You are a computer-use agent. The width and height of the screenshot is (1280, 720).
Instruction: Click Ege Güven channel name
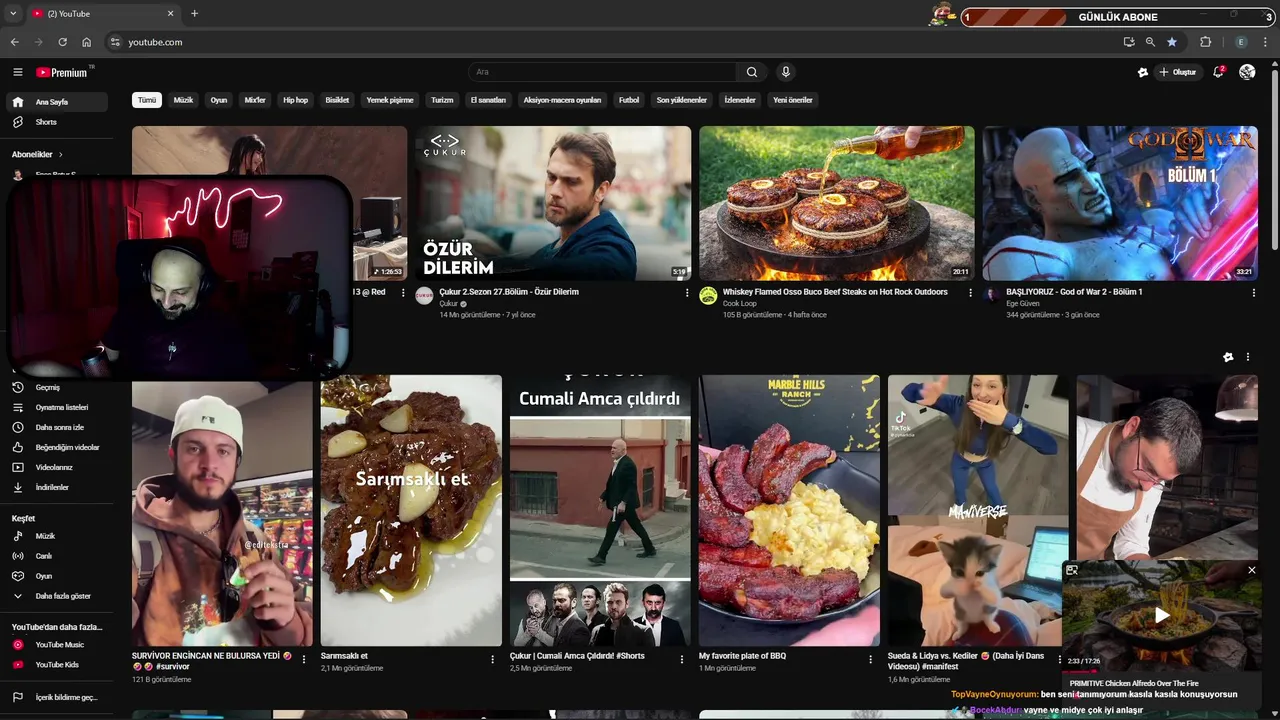tap(1023, 304)
